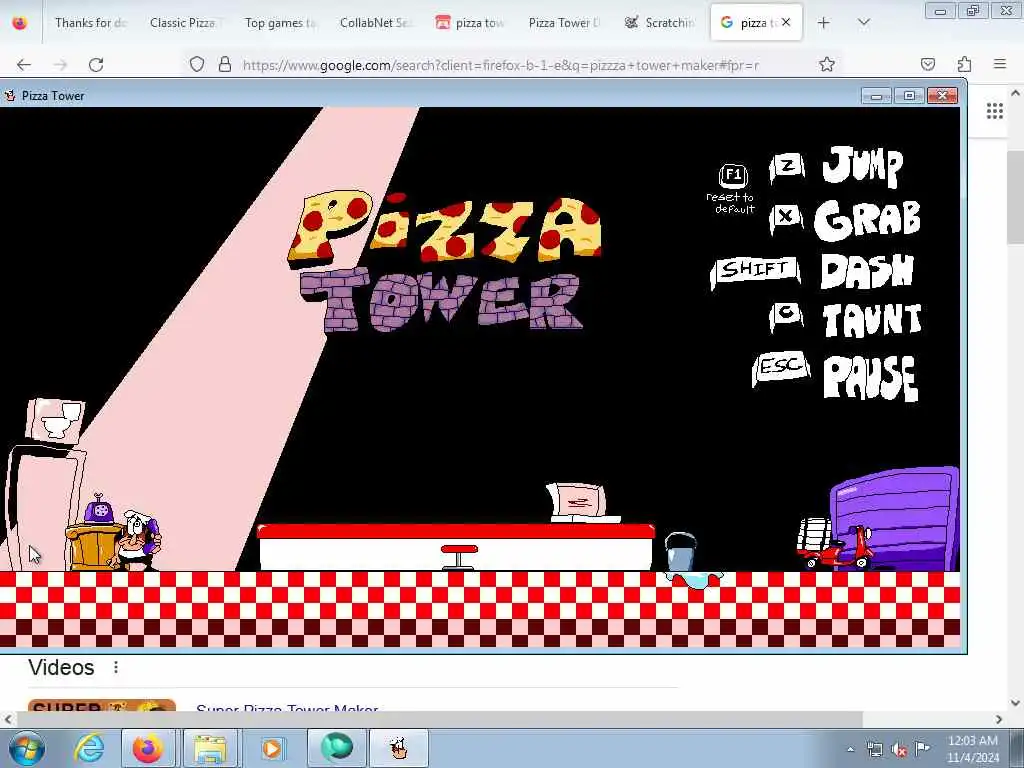Click the muted volume tray icon
This screenshot has width=1024, height=768.
pos(899,750)
